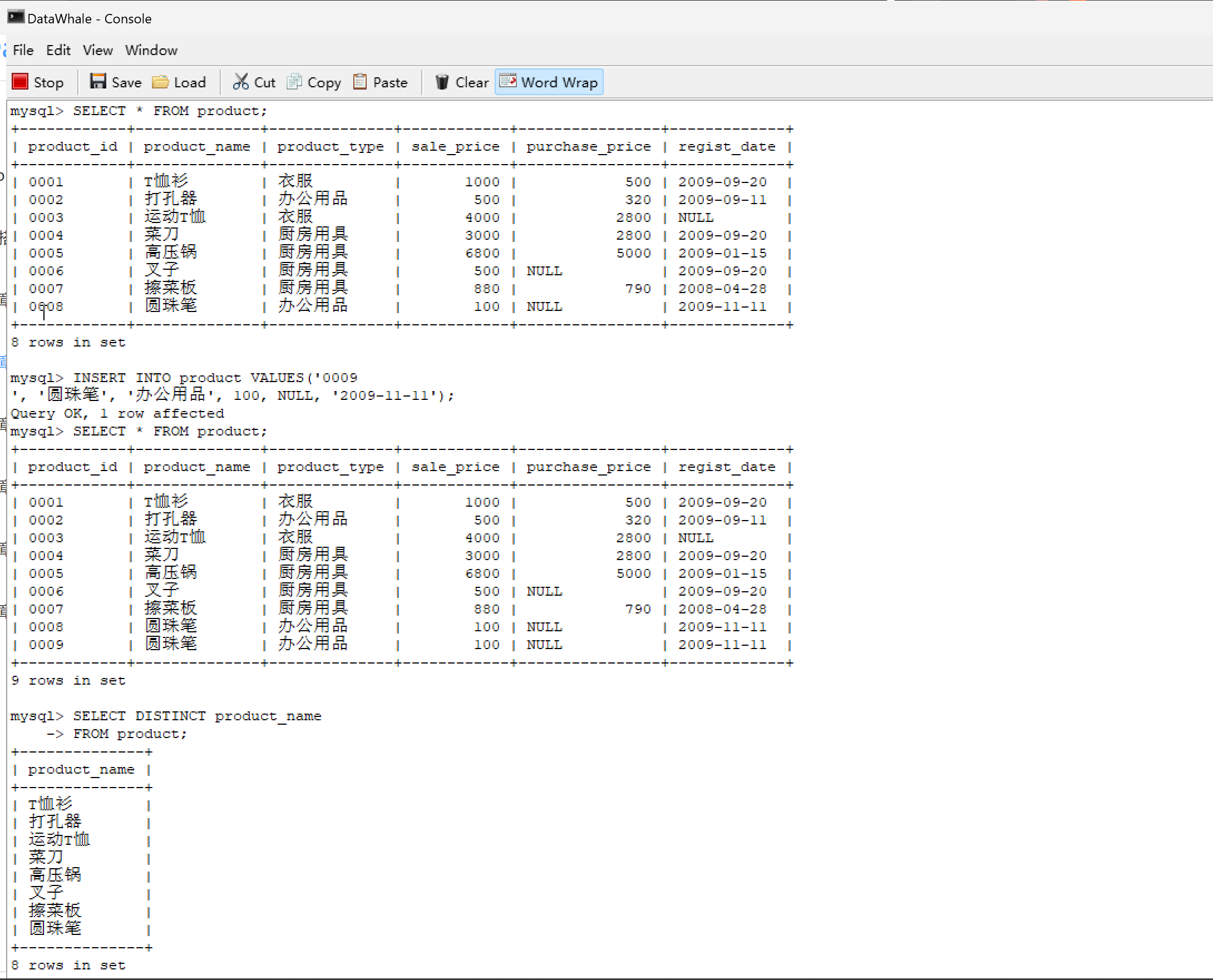Click the Copy documents icon
The width and height of the screenshot is (1213, 980).
(x=294, y=82)
